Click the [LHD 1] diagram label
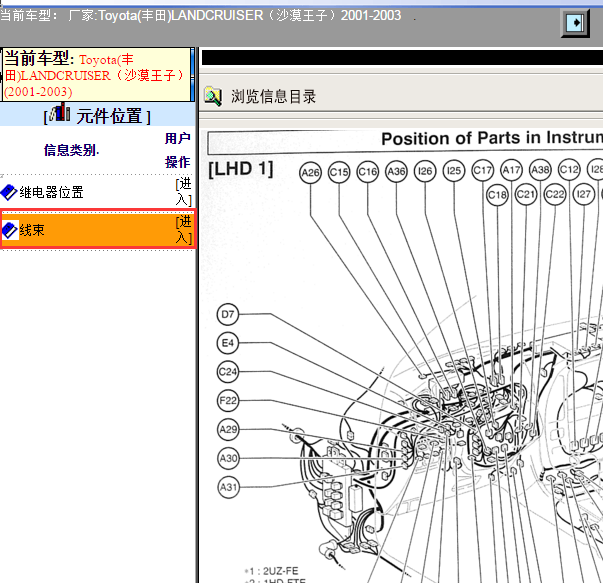This screenshot has height=583, width=603. [241, 169]
